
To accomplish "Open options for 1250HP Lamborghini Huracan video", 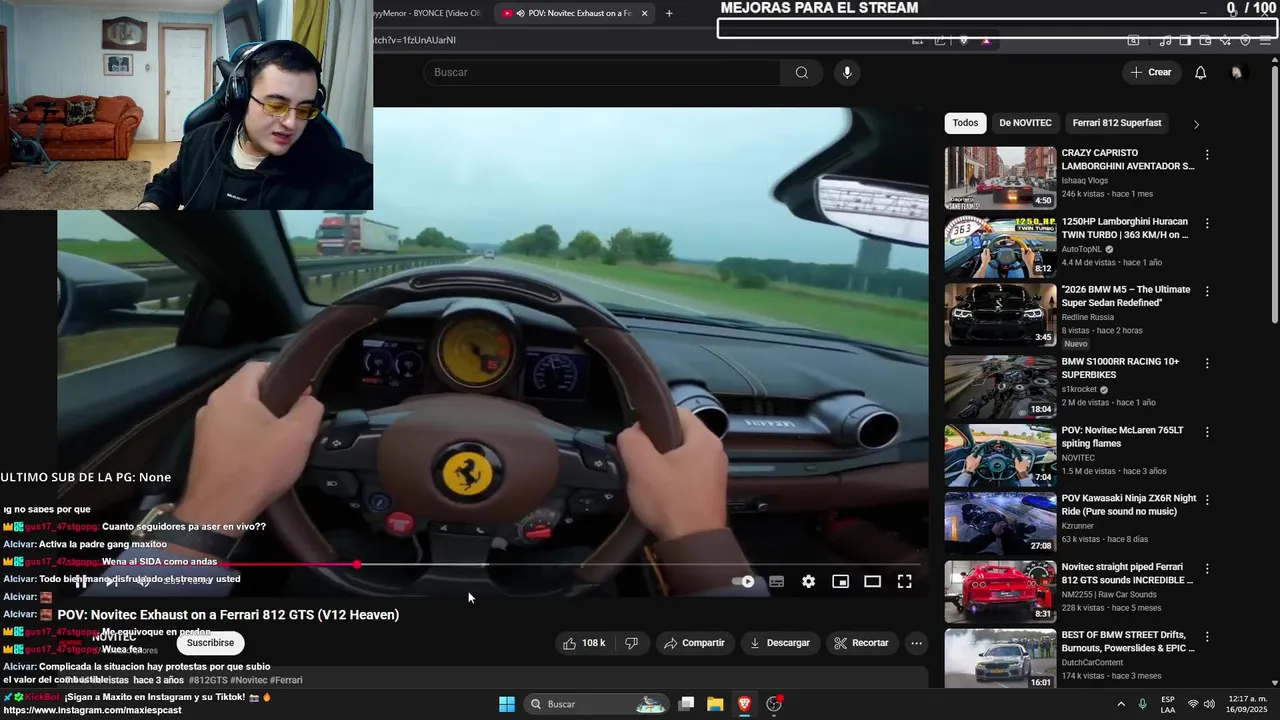I will coord(1207,223).
